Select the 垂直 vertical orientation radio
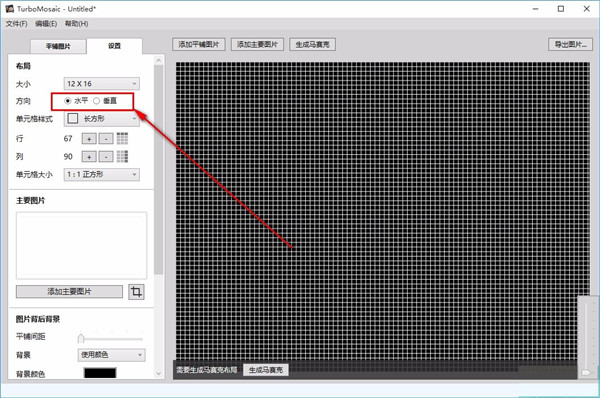 pyautogui.click(x=96, y=101)
